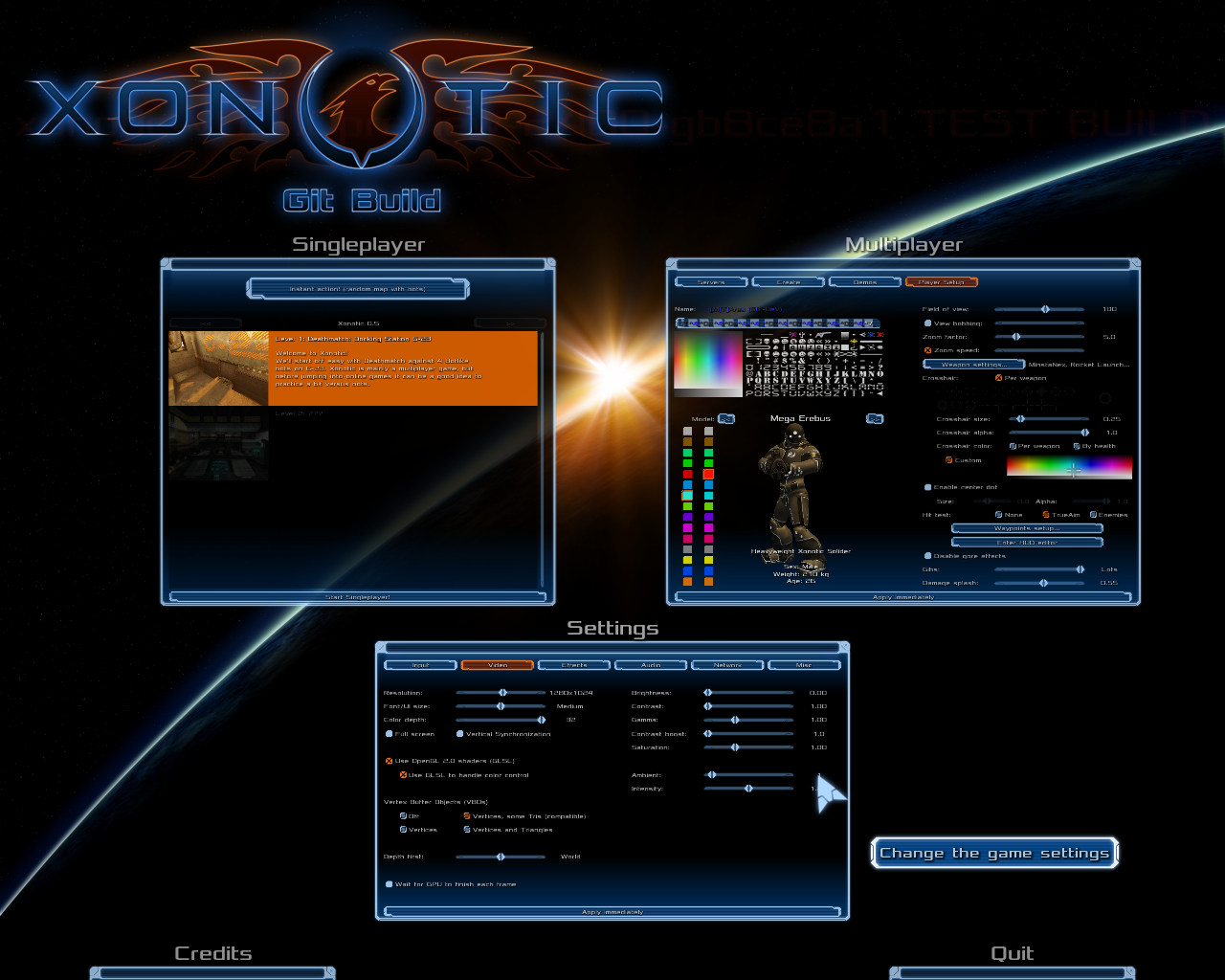Switch to the Servers multiplayer tab

[x=711, y=282]
